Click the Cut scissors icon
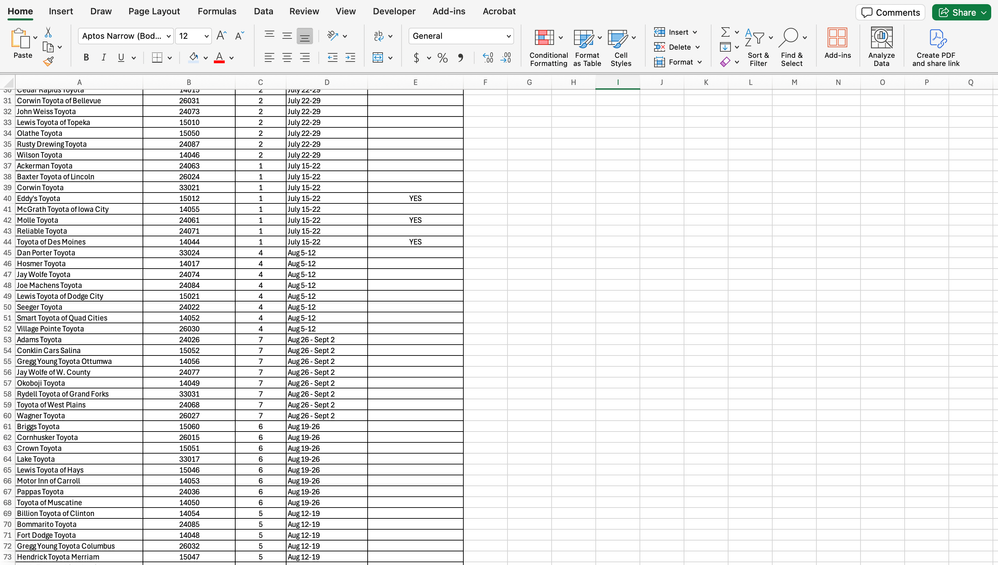998x565 pixels. [48, 32]
